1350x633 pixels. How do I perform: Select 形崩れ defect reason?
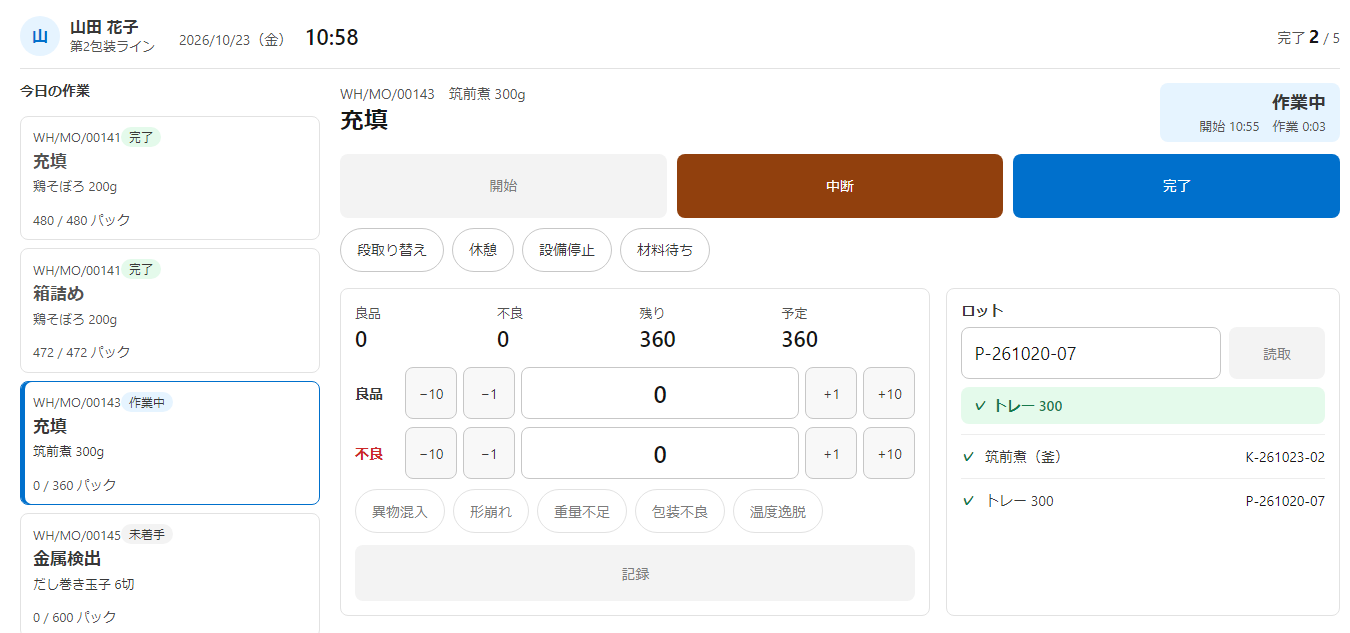tap(491, 512)
